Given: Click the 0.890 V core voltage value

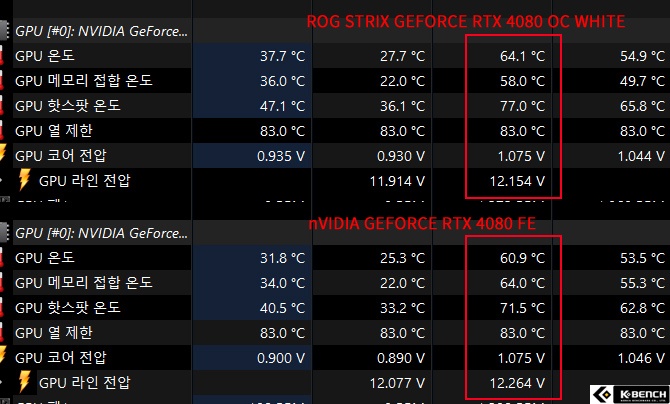Looking at the screenshot, I should point(401,358).
